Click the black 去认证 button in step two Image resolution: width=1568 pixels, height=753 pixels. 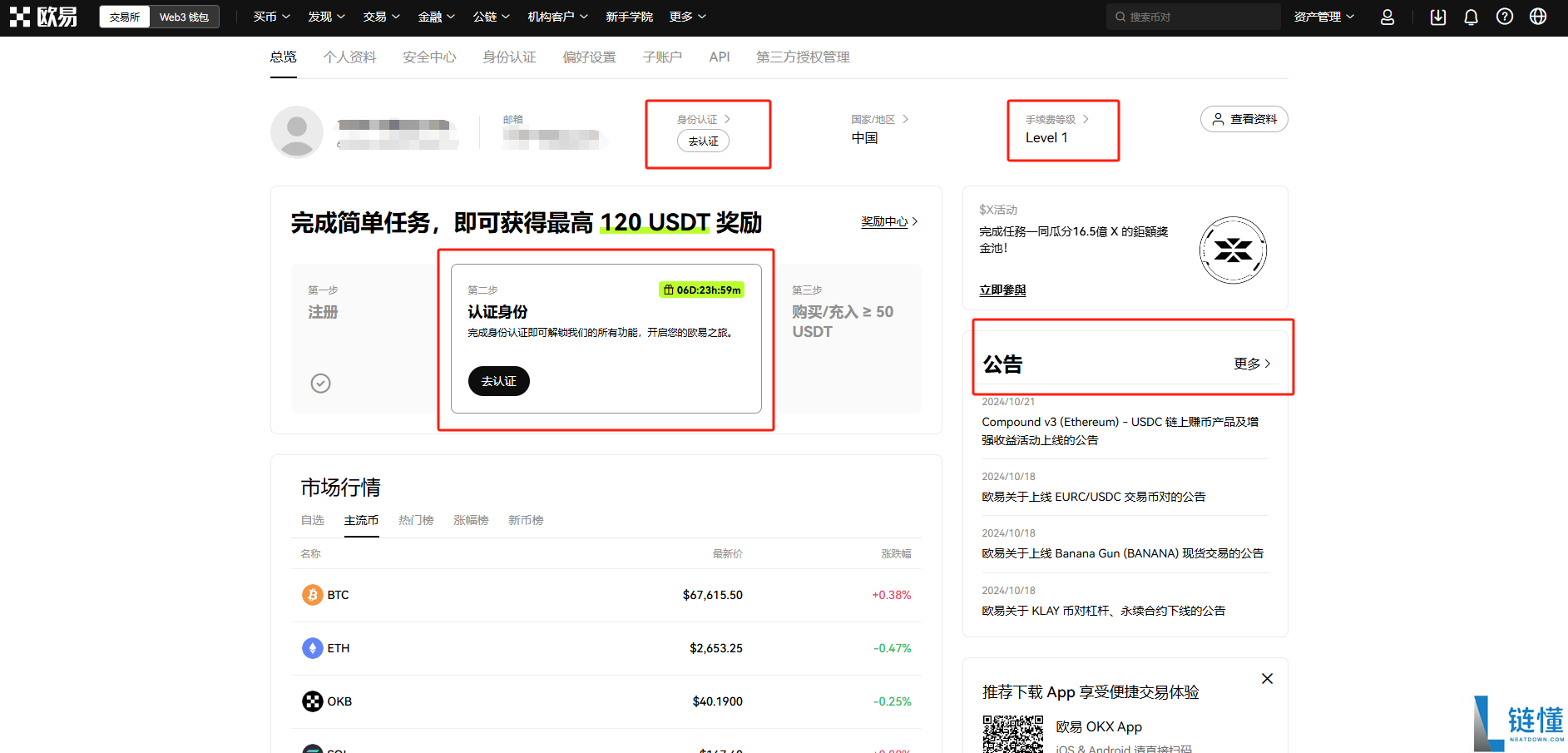pos(499,381)
